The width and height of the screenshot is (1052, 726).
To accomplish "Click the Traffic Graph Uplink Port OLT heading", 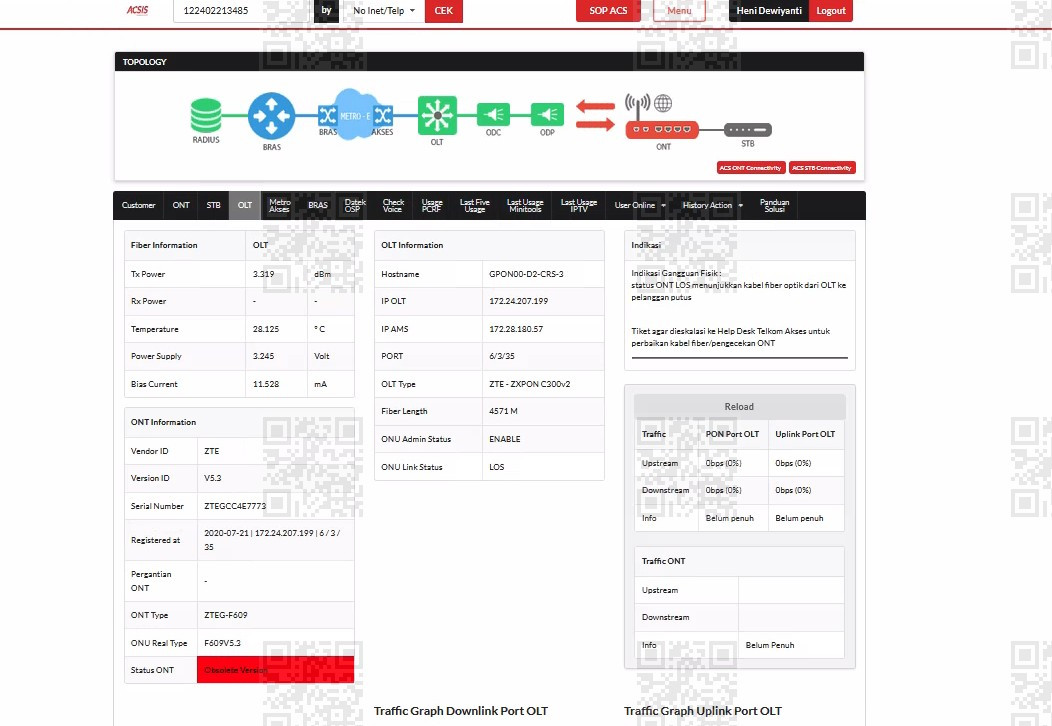I will tap(702, 711).
